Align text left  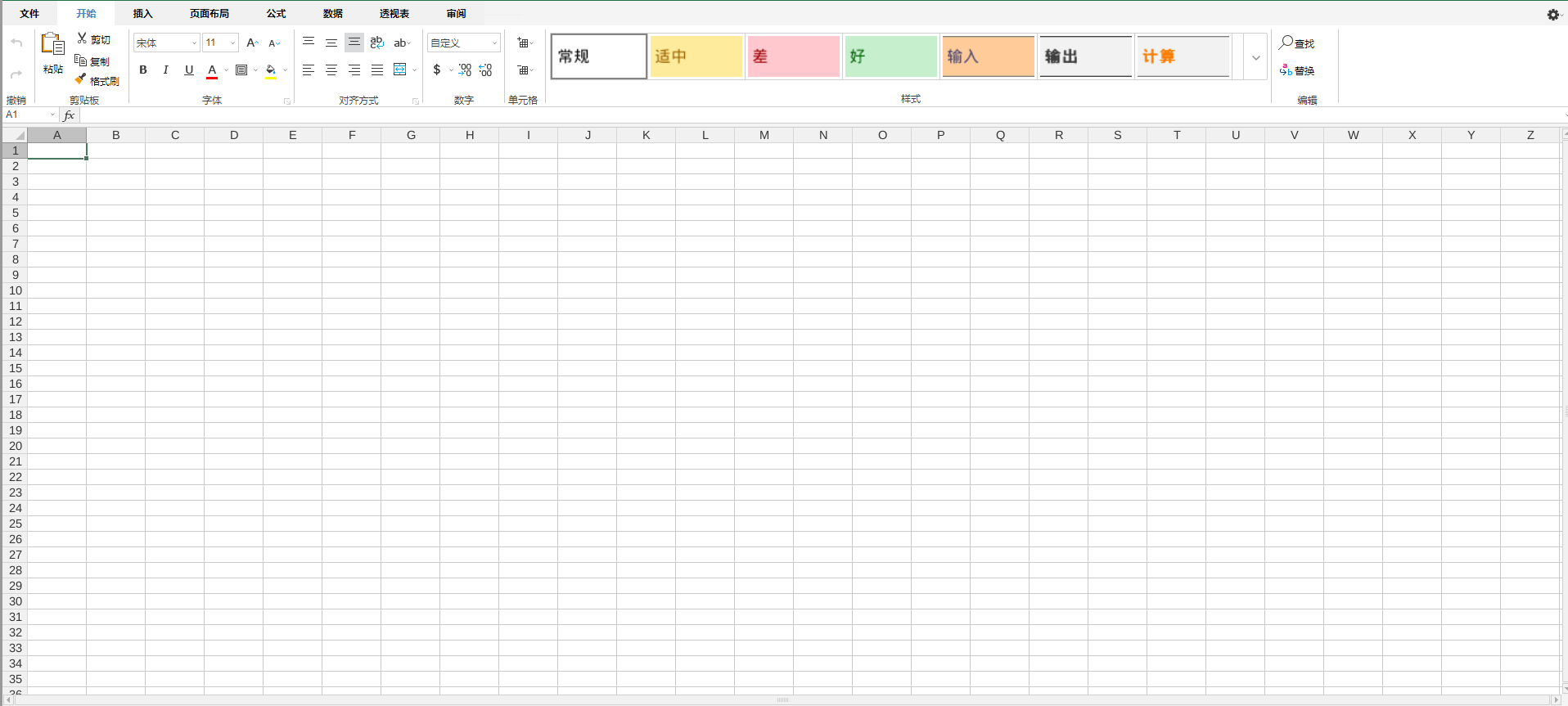[x=309, y=70]
